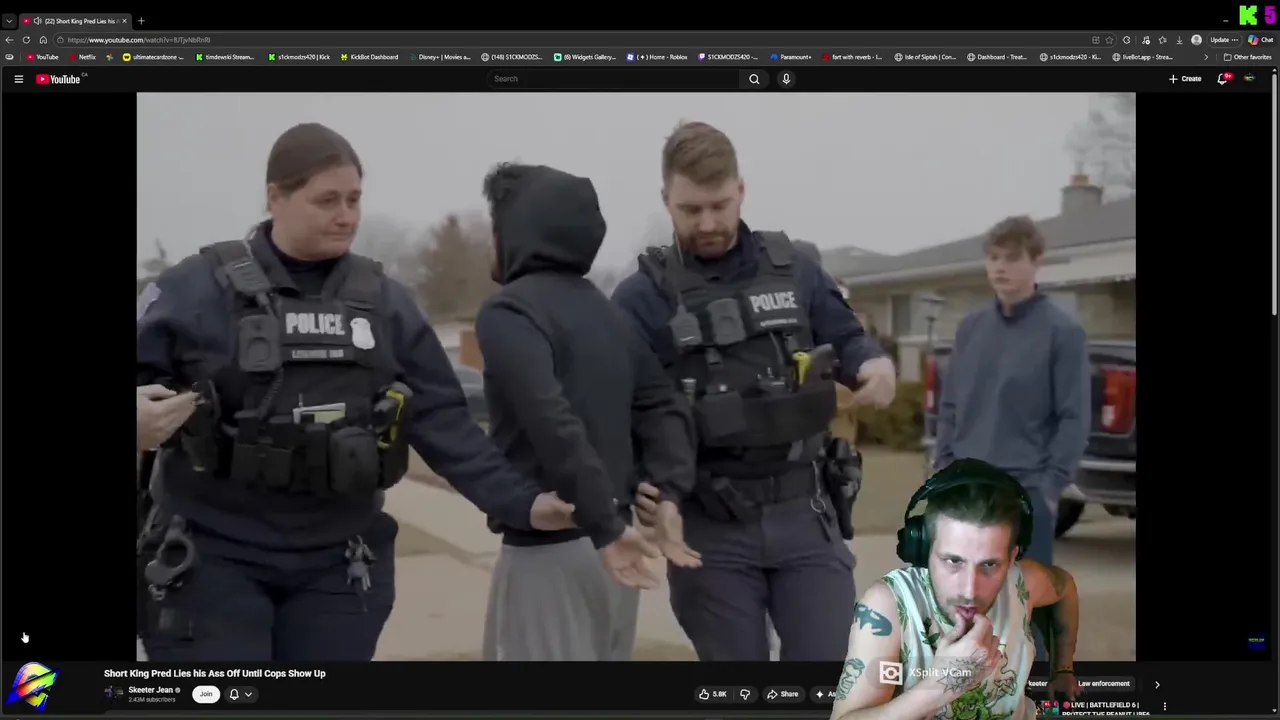The image size is (1280, 720).
Task: Reload the page with refresh icon
Action: pyautogui.click(x=26, y=40)
